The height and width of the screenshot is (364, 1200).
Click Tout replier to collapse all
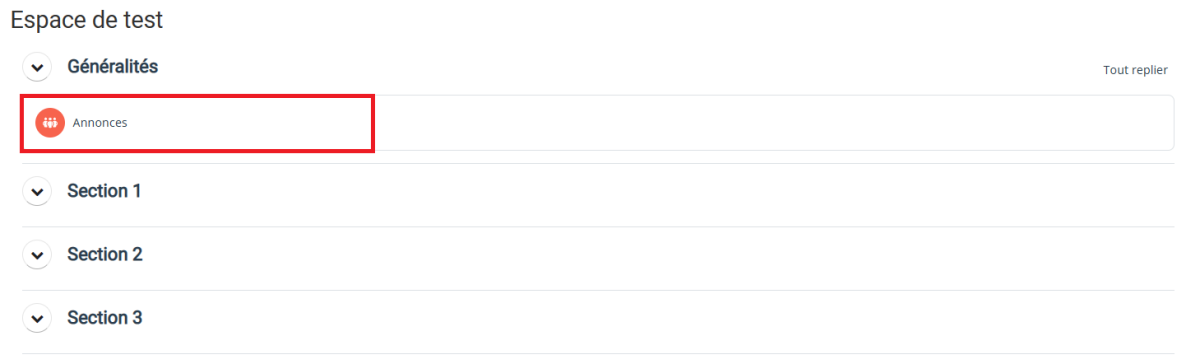click(1135, 70)
